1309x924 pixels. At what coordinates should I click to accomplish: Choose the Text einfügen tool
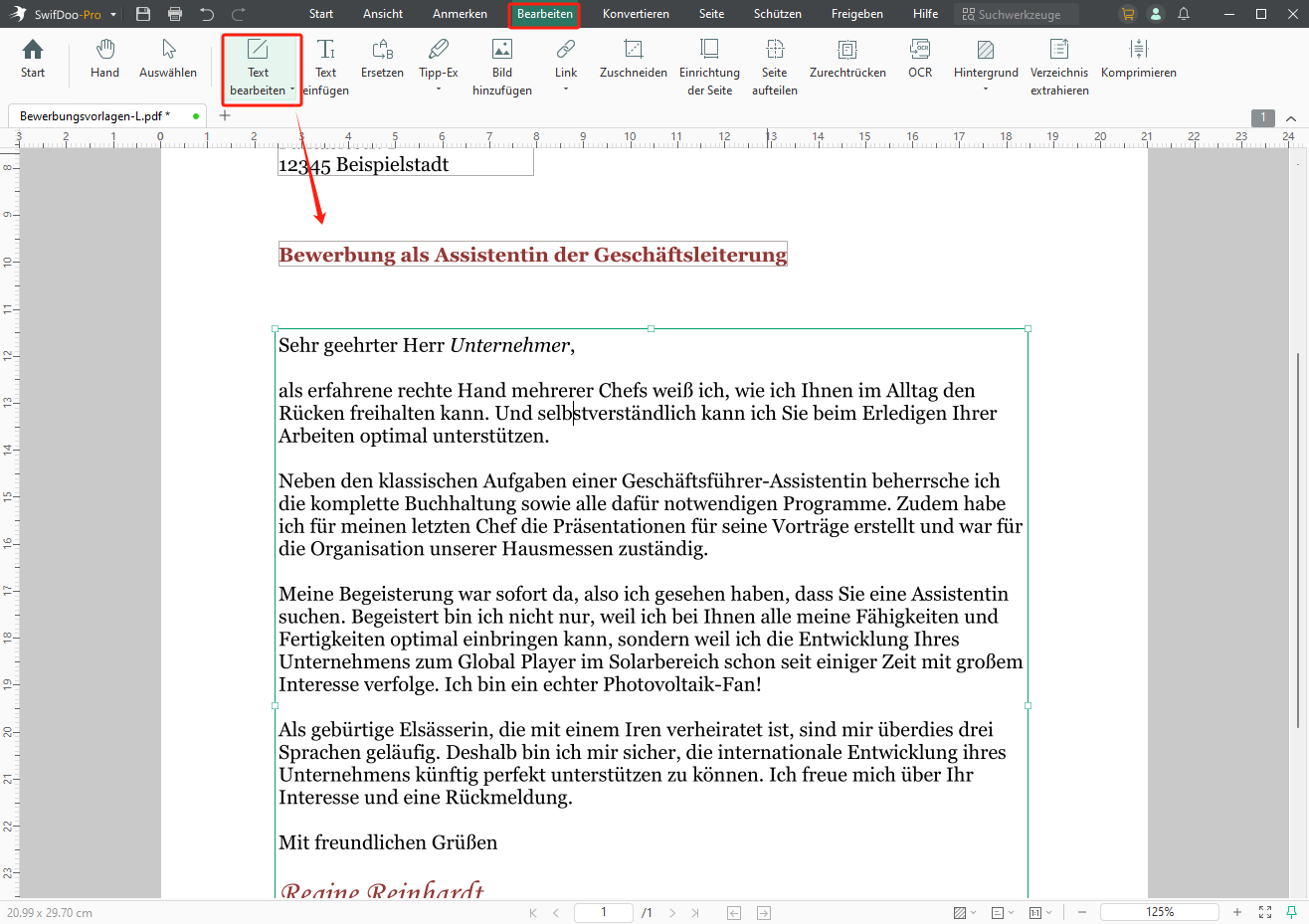point(325,68)
